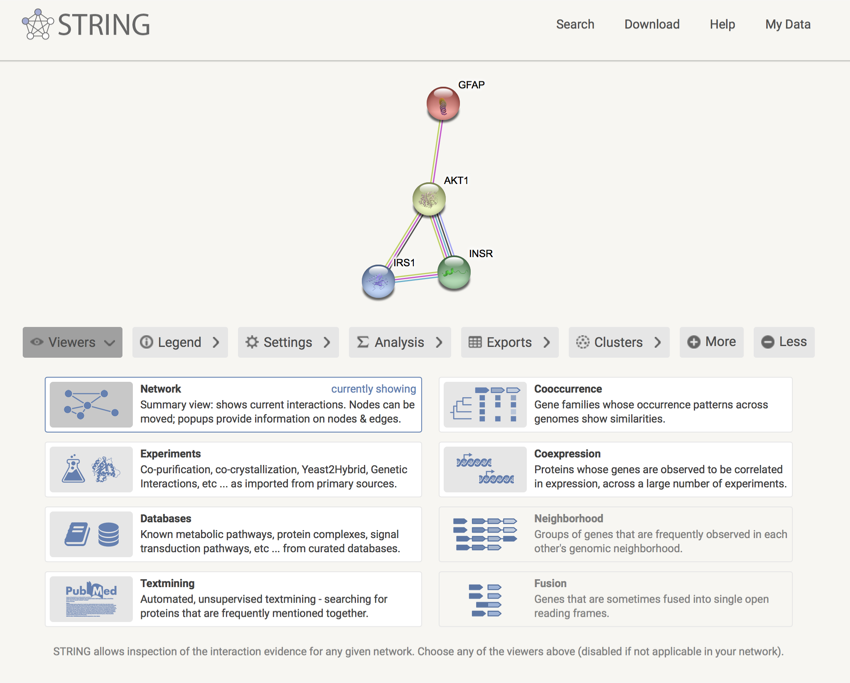The height and width of the screenshot is (683, 850).
Task: Click the STRING logo icon
Action: (38, 24)
